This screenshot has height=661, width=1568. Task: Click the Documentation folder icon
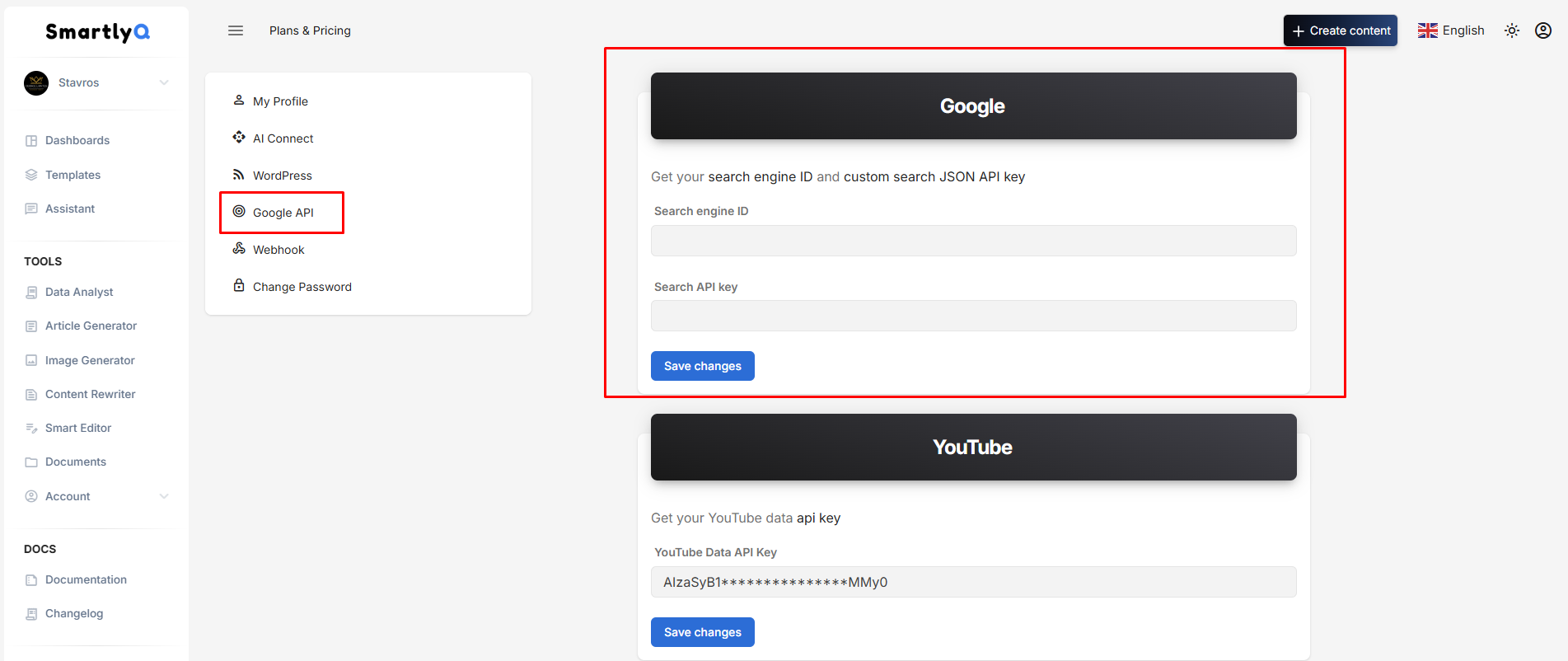pos(31,580)
